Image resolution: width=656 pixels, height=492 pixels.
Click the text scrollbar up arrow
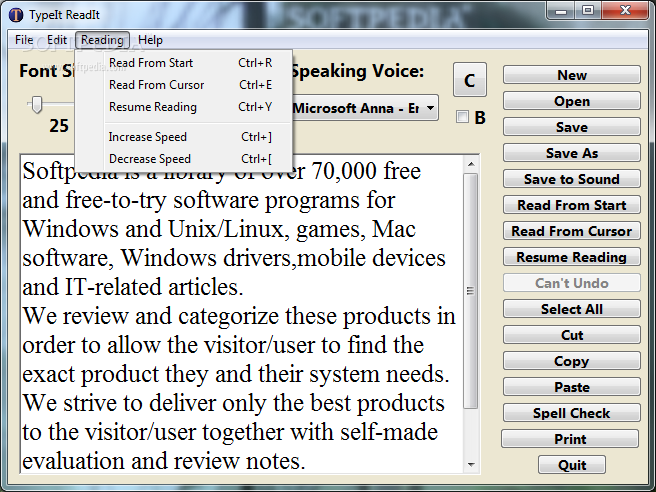point(471,164)
